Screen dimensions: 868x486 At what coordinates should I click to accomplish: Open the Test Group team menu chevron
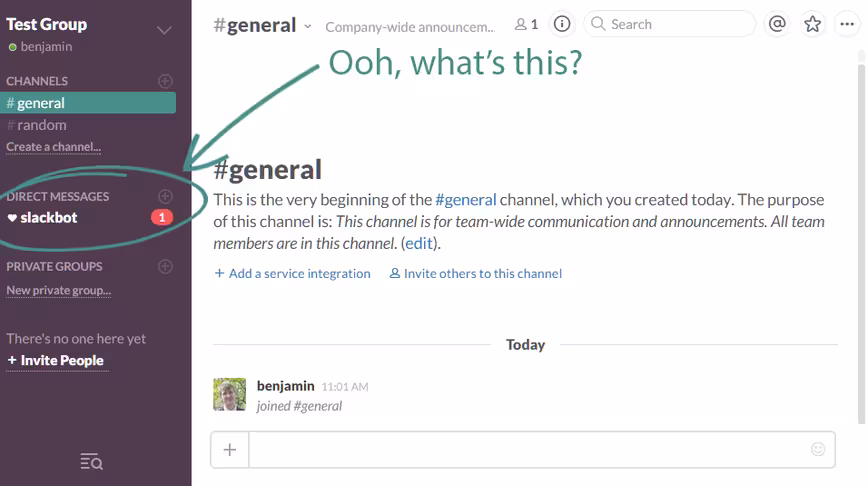click(164, 30)
